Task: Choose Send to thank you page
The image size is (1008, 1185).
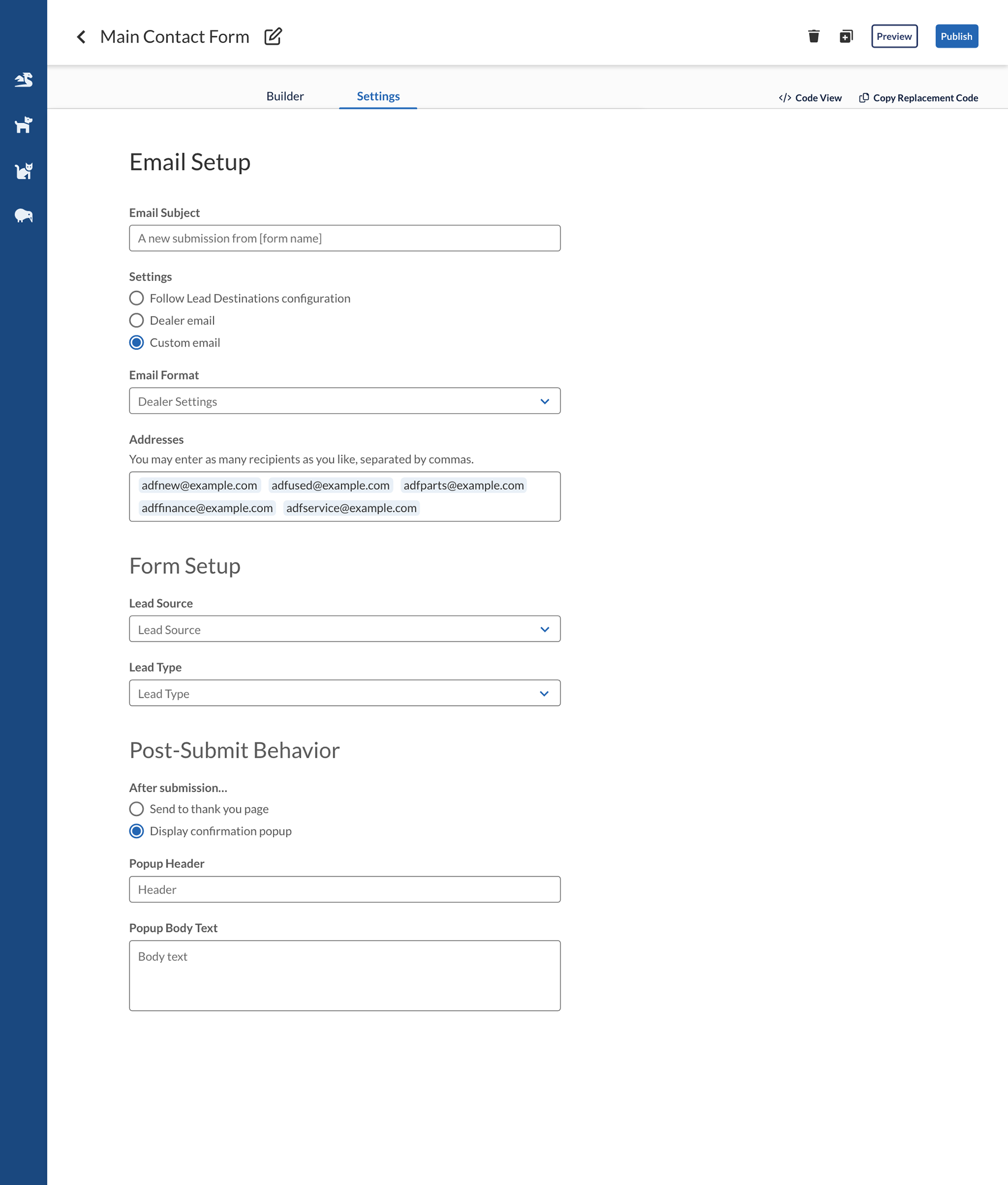Action: 199,809
